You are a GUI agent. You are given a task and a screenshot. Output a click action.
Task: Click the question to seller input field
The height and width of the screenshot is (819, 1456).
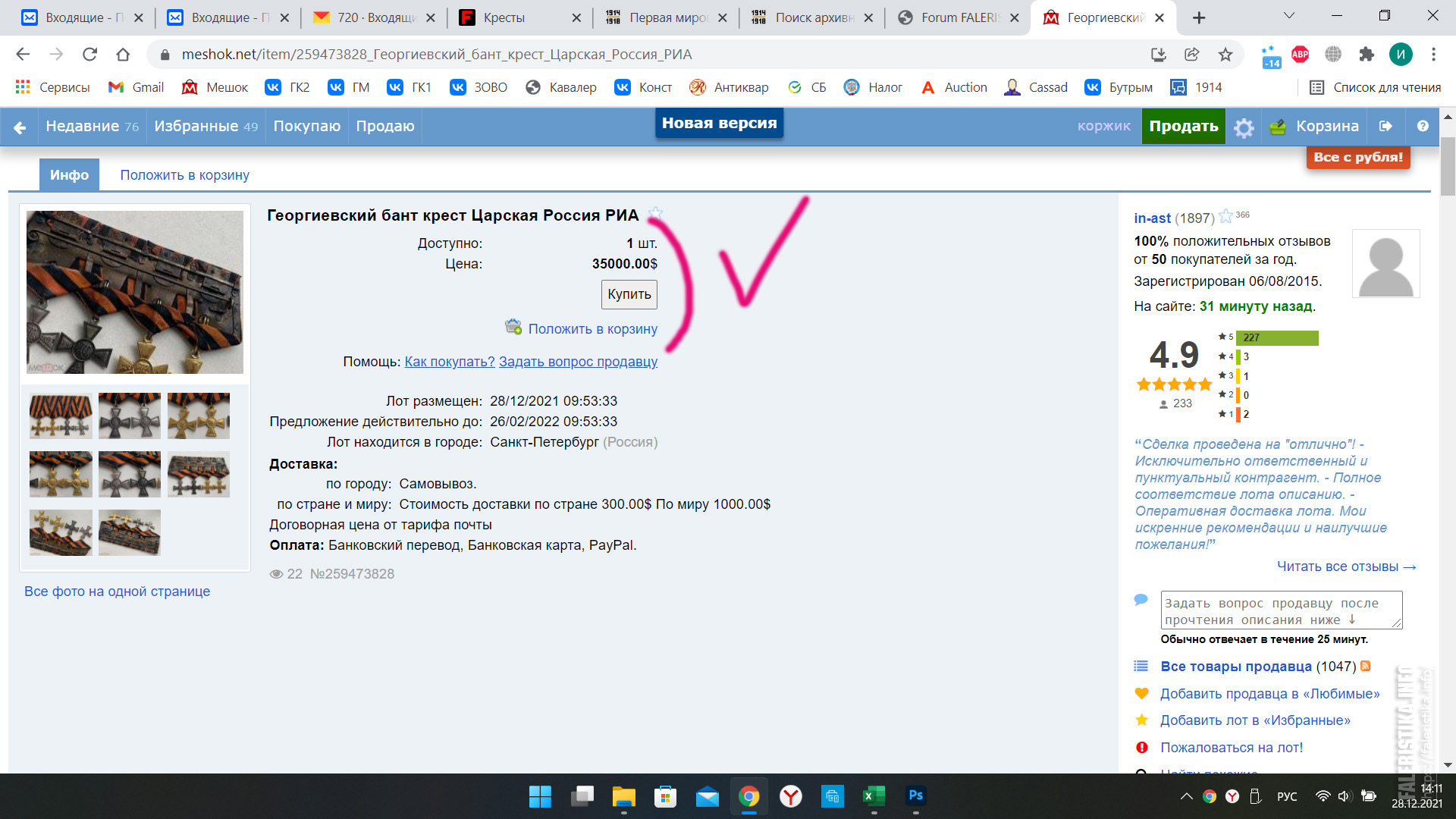pyautogui.click(x=1281, y=610)
